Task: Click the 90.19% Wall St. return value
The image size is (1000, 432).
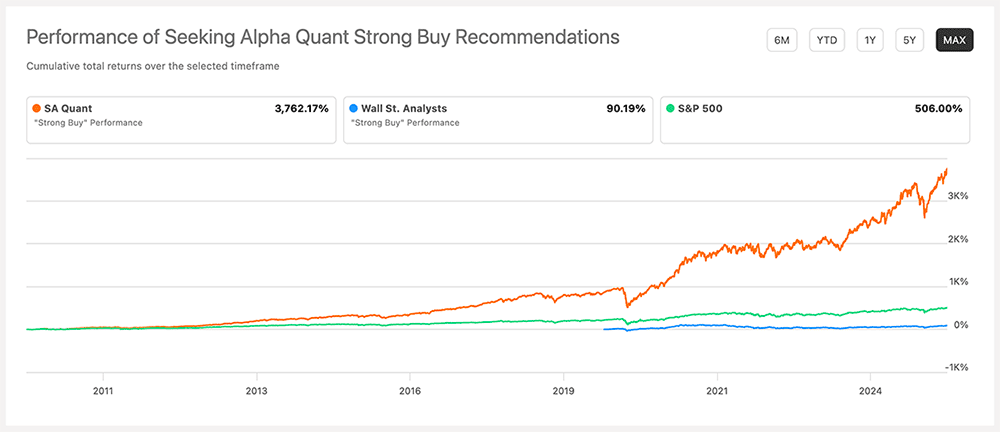Action: click(x=628, y=107)
